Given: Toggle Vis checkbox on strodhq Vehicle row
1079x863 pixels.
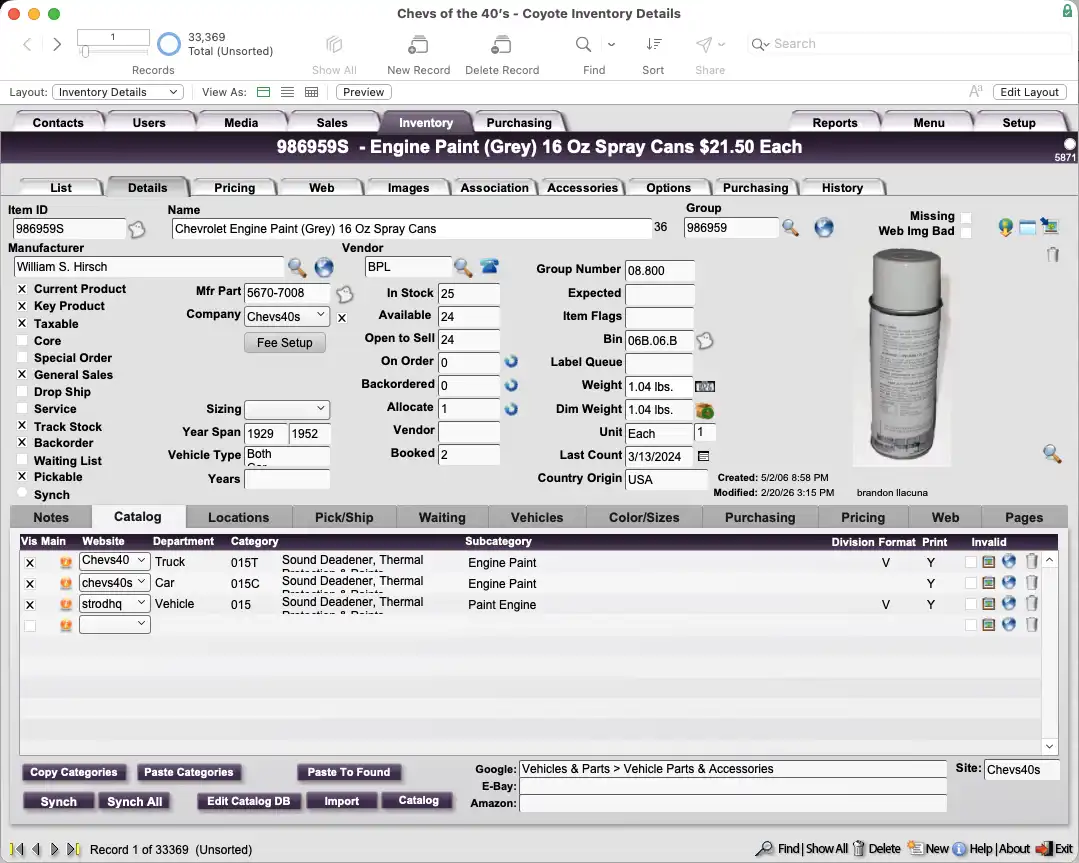Looking at the screenshot, I should (30, 605).
